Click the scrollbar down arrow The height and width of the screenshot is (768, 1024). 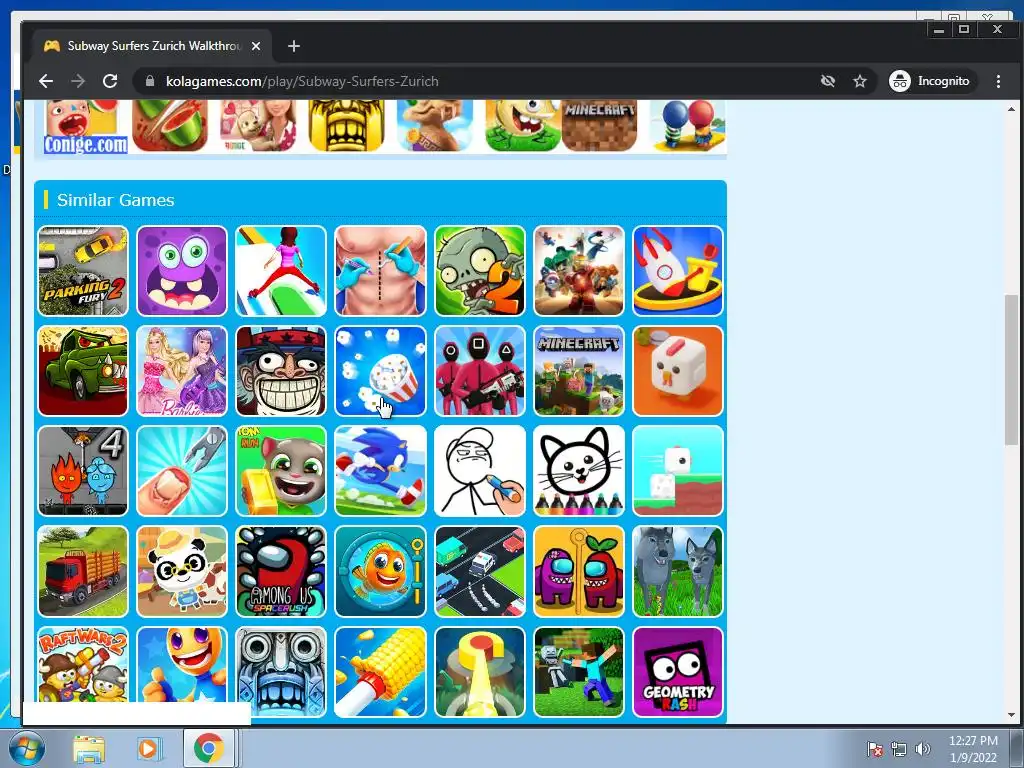point(1011,715)
